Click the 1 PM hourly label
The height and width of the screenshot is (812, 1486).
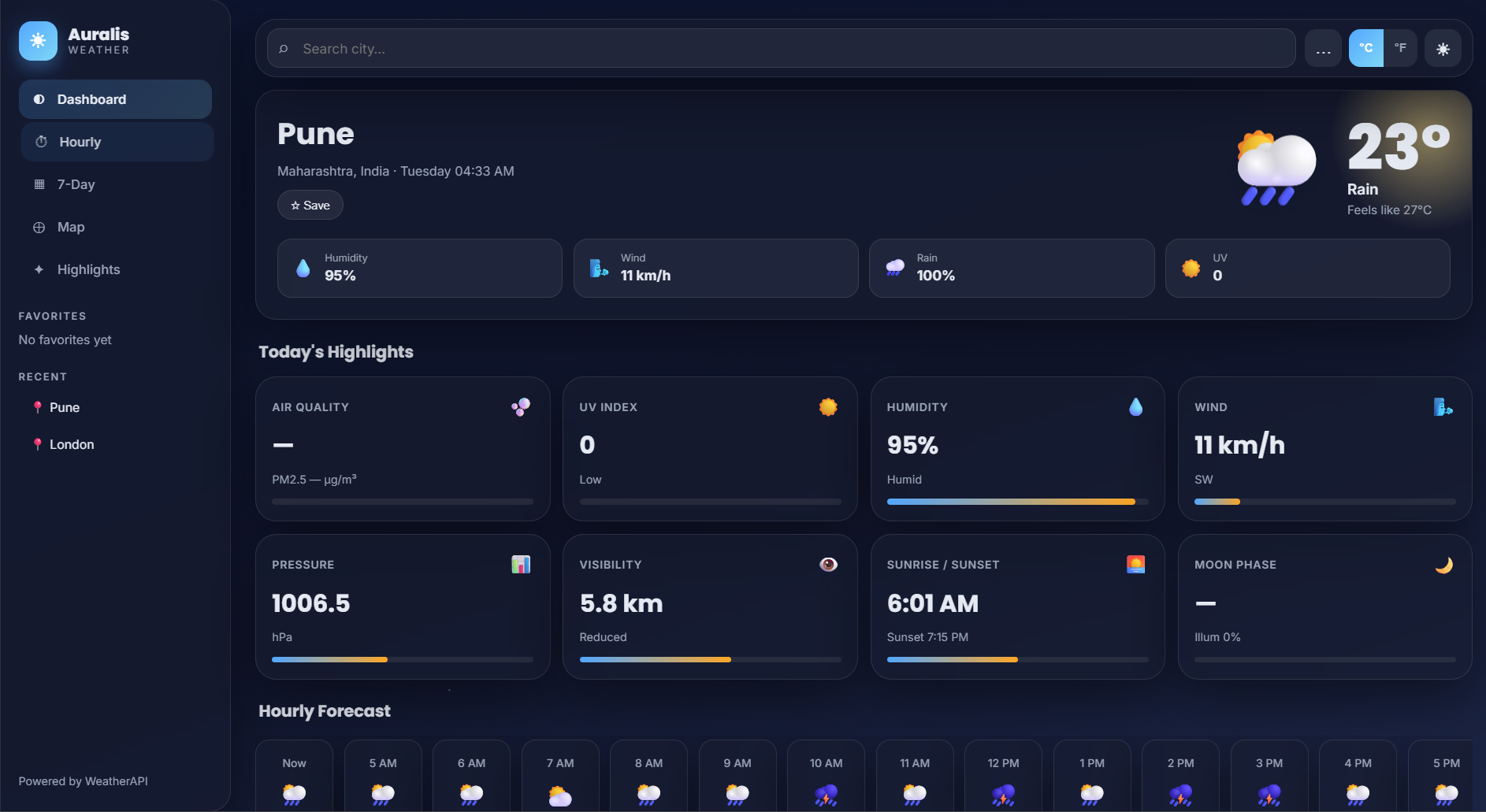click(x=1092, y=763)
